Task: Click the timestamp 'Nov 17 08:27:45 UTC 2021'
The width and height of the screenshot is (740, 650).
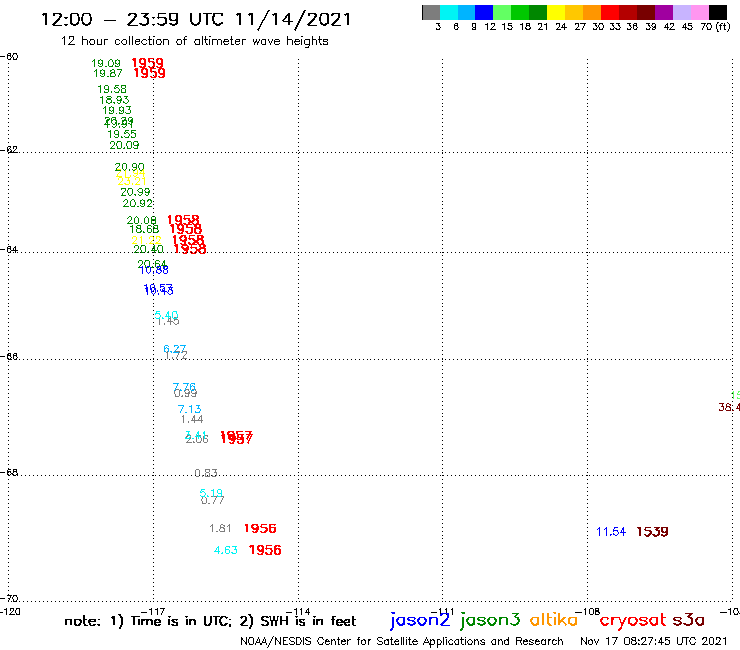Action: (654, 641)
